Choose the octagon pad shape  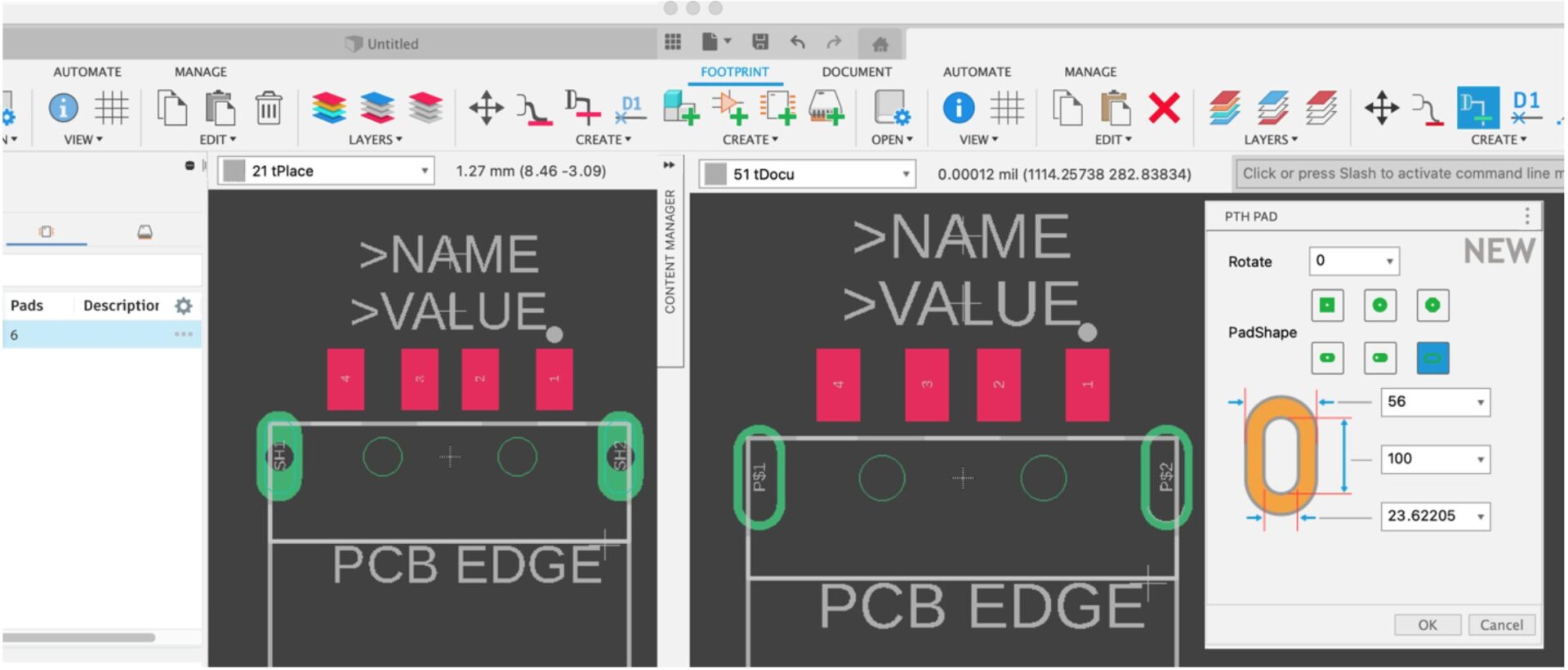coord(1432,306)
